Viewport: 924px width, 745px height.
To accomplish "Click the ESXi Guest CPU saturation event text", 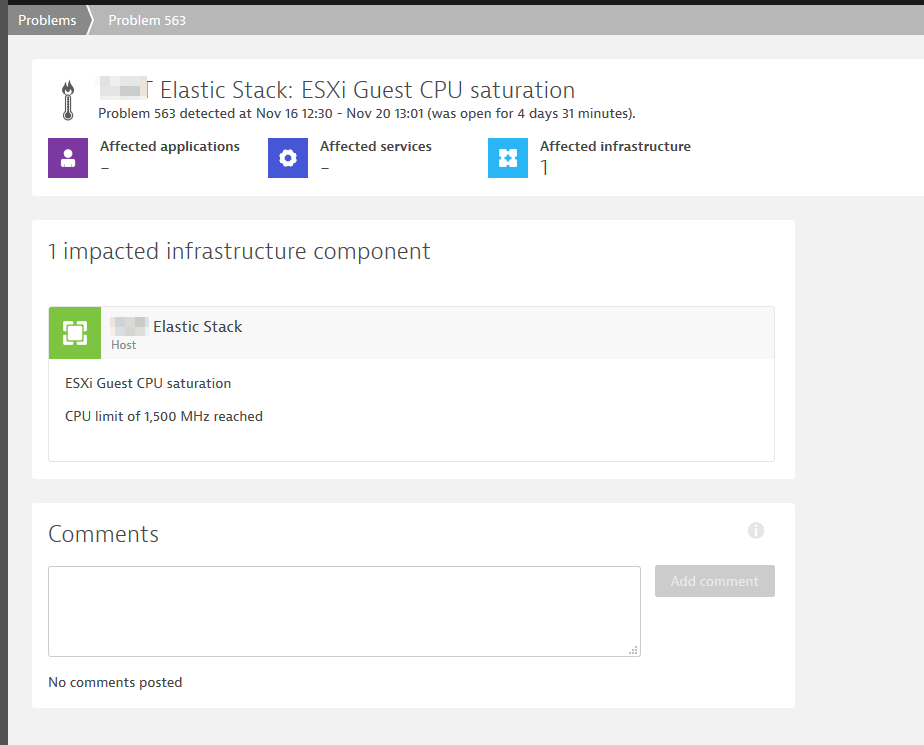I will [148, 384].
